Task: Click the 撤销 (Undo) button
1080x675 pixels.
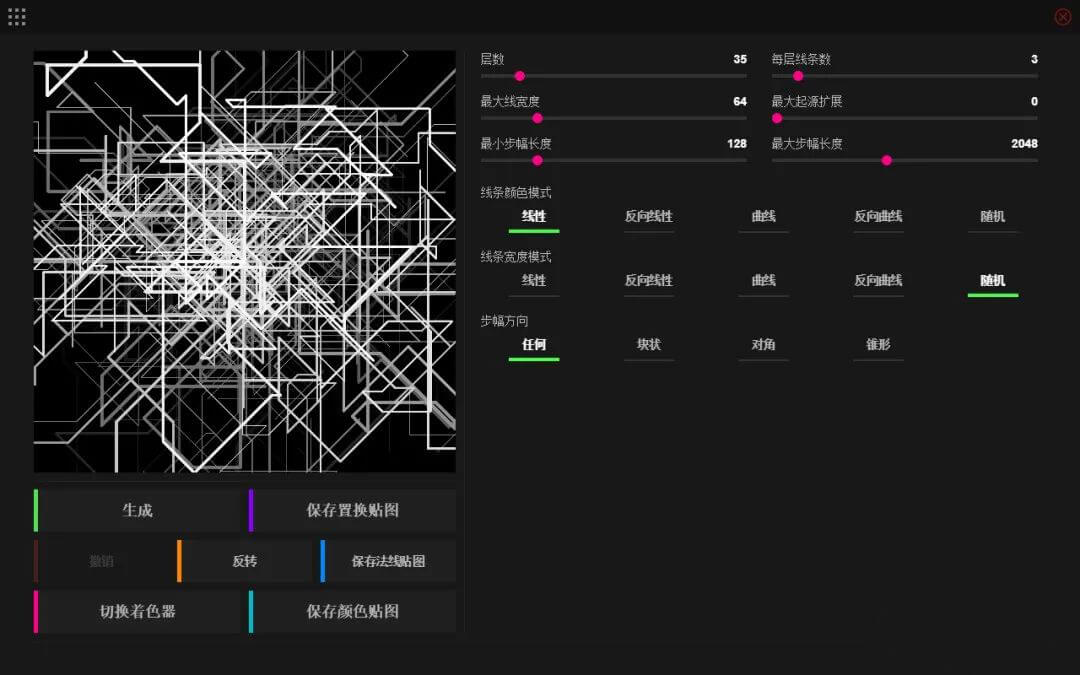Action: pos(101,561)
